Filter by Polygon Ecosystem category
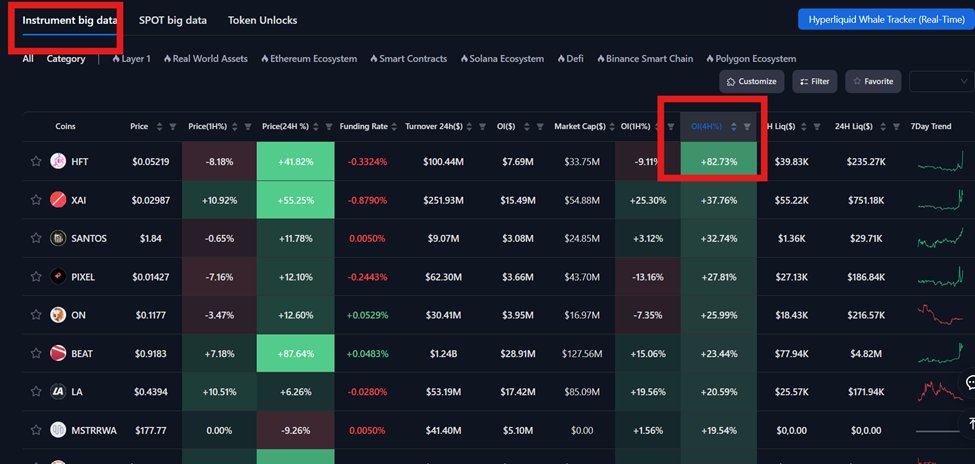Viewport: 975px width, 464px height. click(x=751, y=58)
